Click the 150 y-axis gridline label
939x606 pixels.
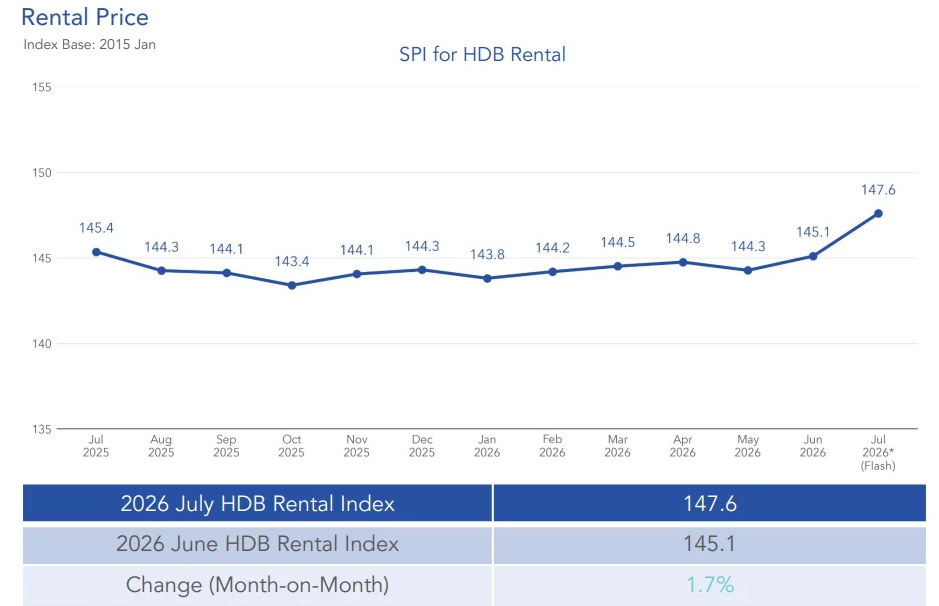pos(42,173)
